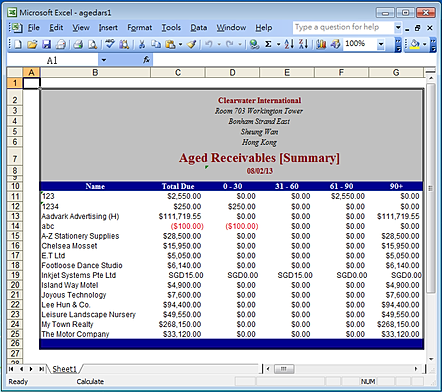Show Standard toolbar options expander

point(398,45)
